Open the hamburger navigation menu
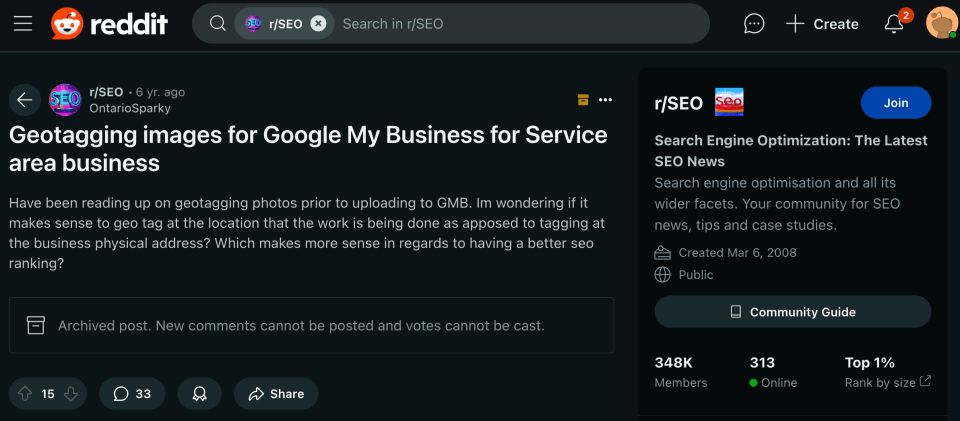Viewport: 960px width, 421px height. 23,24
